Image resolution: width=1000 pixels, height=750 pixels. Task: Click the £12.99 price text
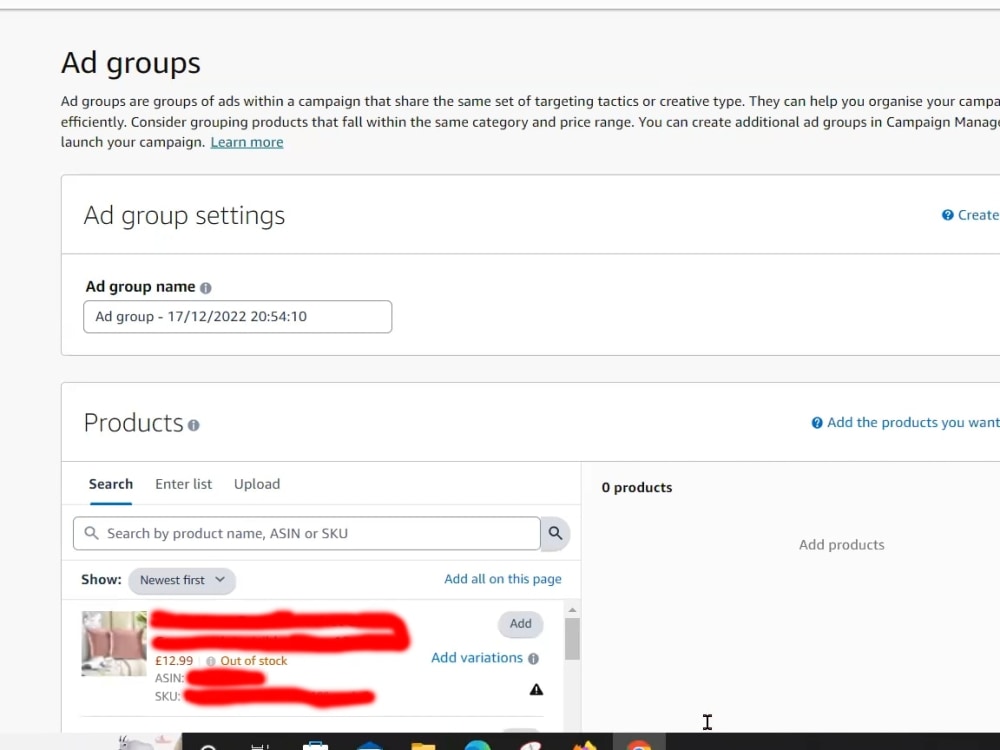pyautogui.click(x=173, y=661)
